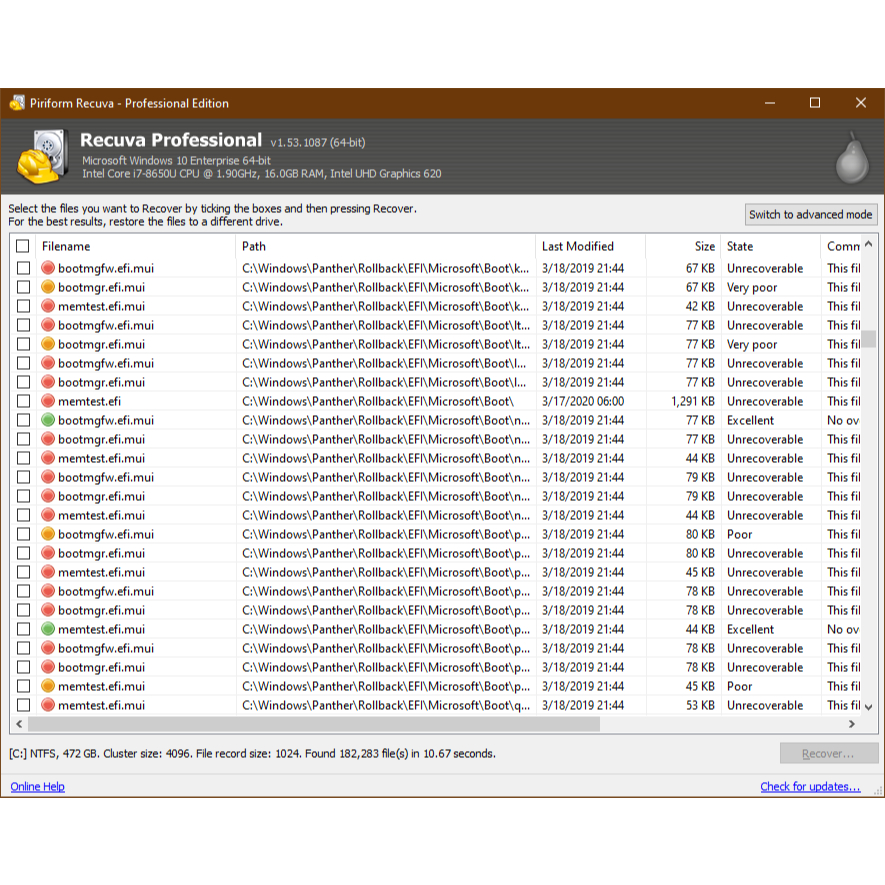Open the Online Help link
Screen dimensions: 885x885
pyautogui.click(x=37, y=787)
